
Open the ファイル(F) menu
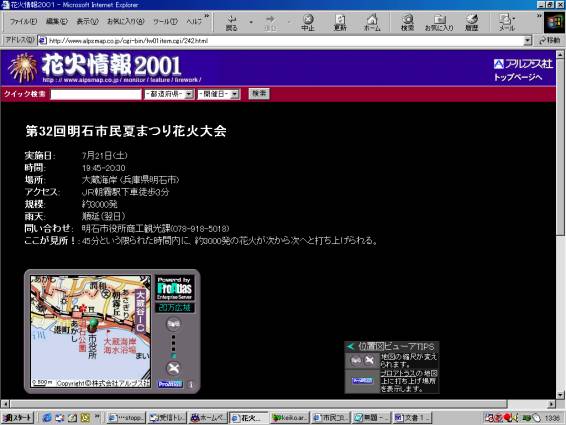(x=23, y=21)
